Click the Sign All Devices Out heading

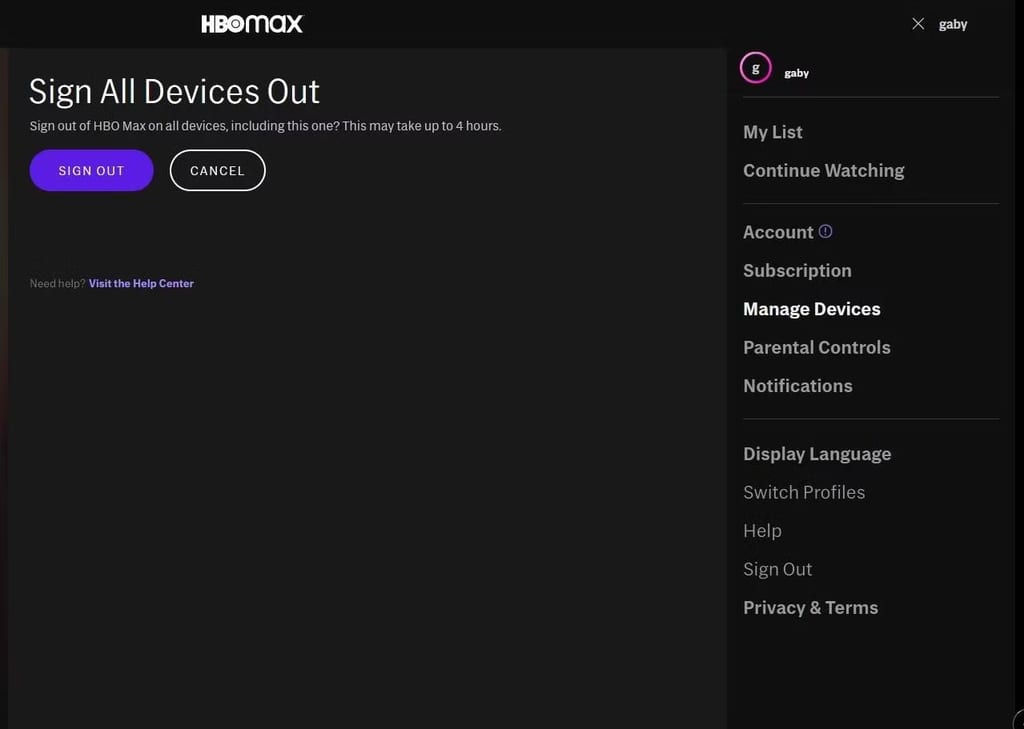pyautogui.click(x=174, y=91)
